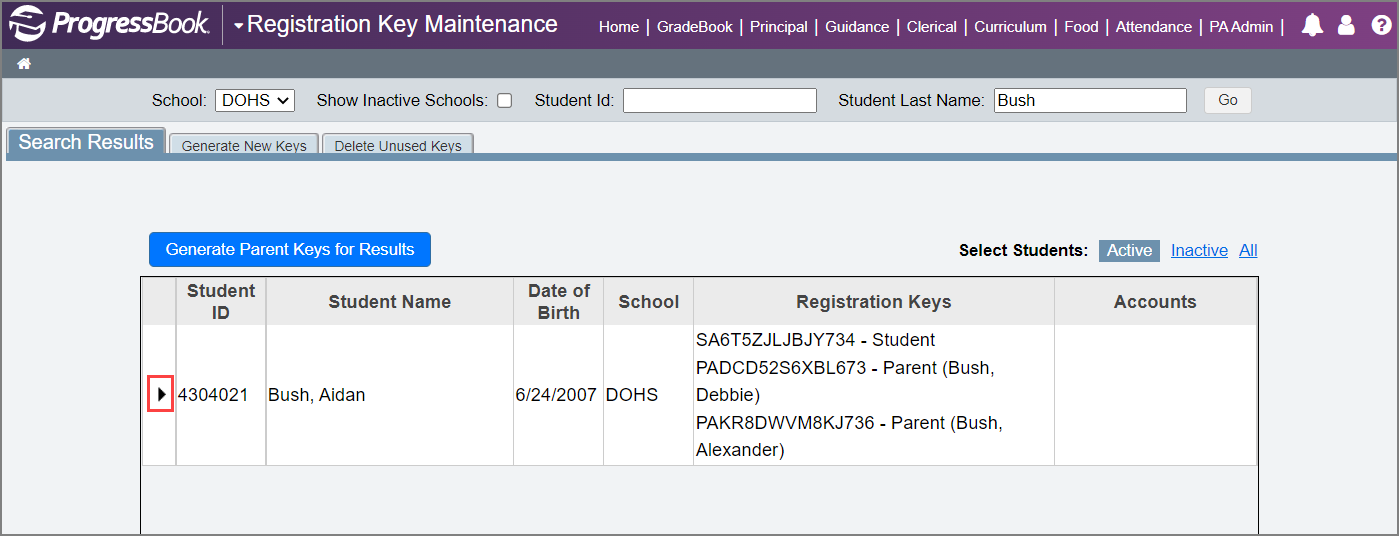Click the Student Last Name field
The width and height of the screenshot is (1399, 536).
1090,100
